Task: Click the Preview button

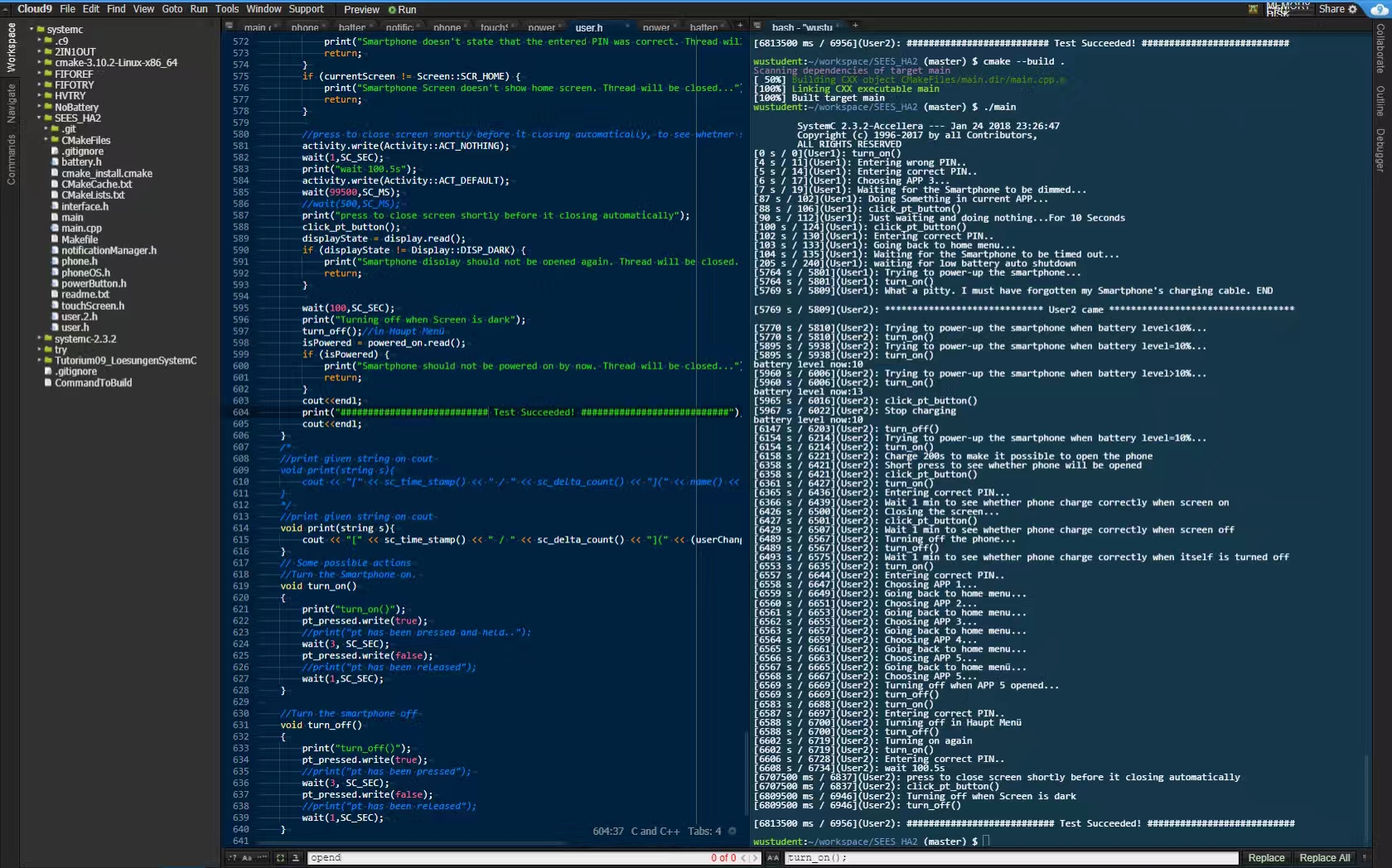Action: 361,10
